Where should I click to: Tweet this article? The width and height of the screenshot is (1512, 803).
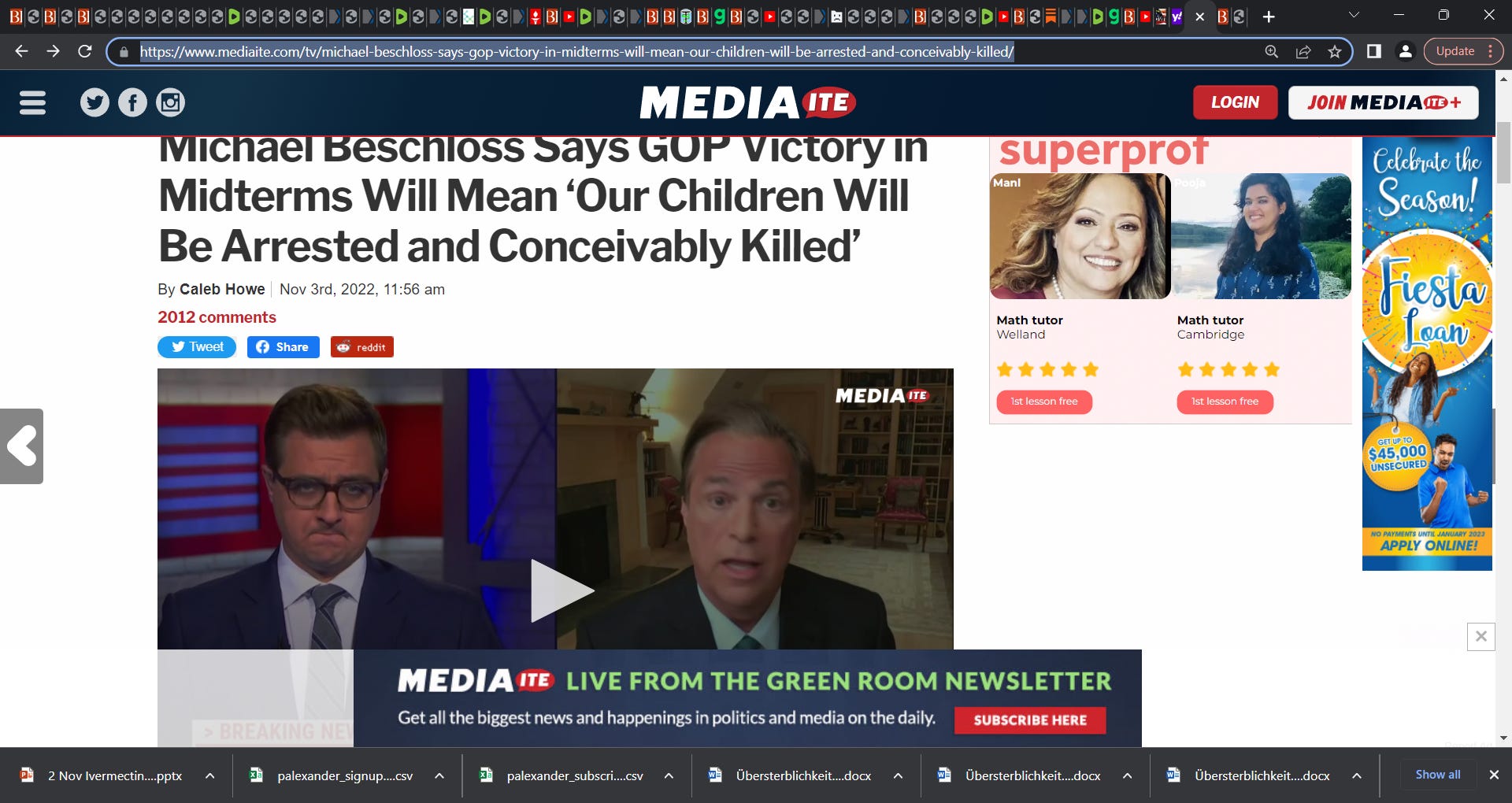(x=197, y=347)
